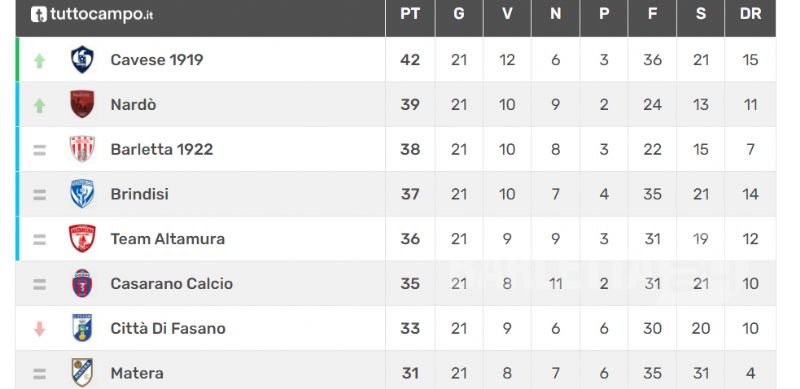Select the Barletta 1922 crest icon
Image resolution: width=800 pixels, height=389 pixels.
pyautogui.click(x=82, y=149)
